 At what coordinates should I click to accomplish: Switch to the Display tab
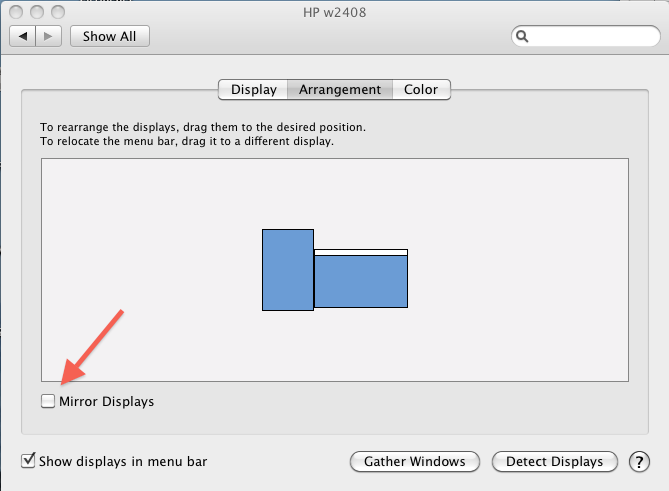pos(253,90)
